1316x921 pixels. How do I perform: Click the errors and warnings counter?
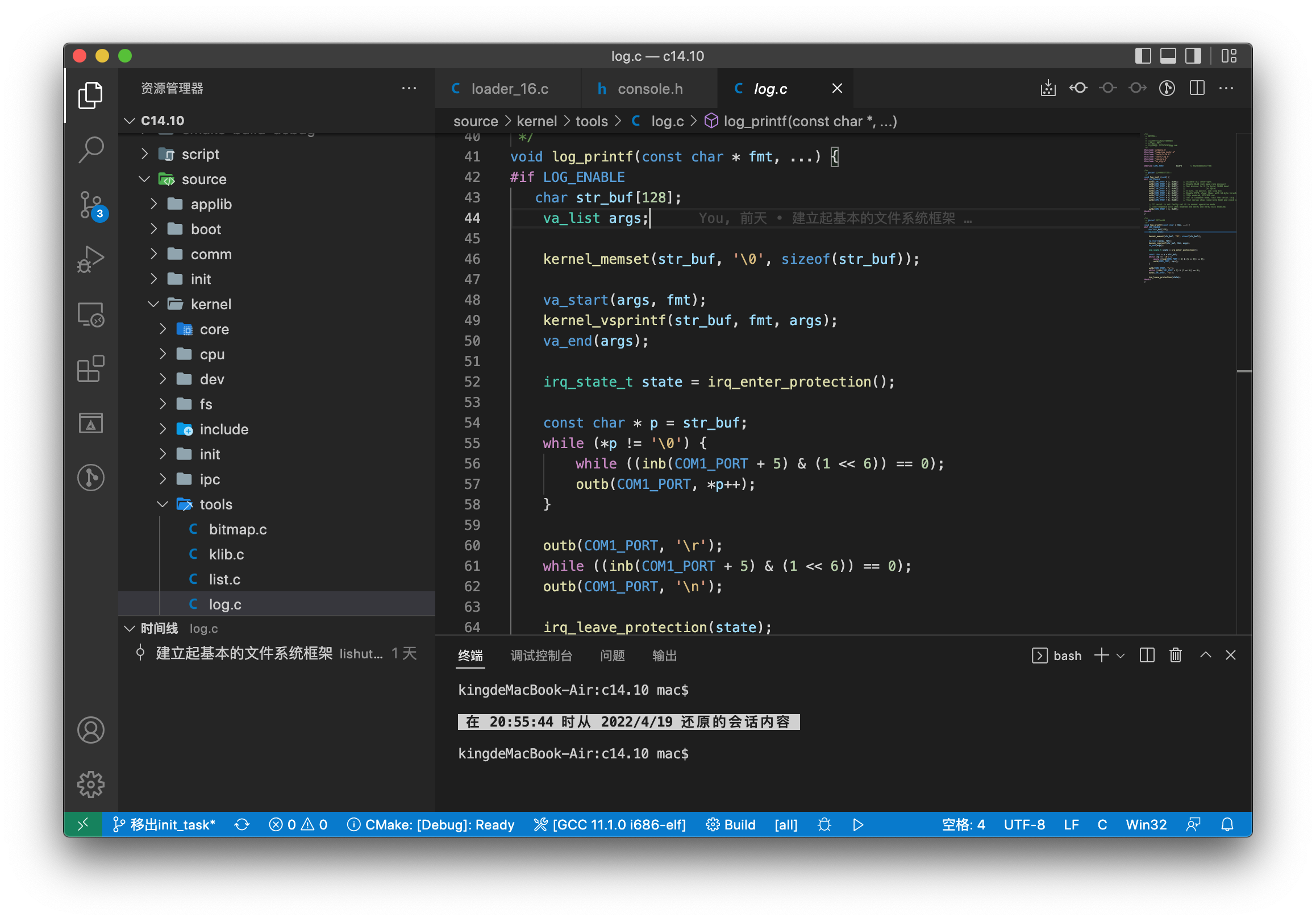point(298,825)
